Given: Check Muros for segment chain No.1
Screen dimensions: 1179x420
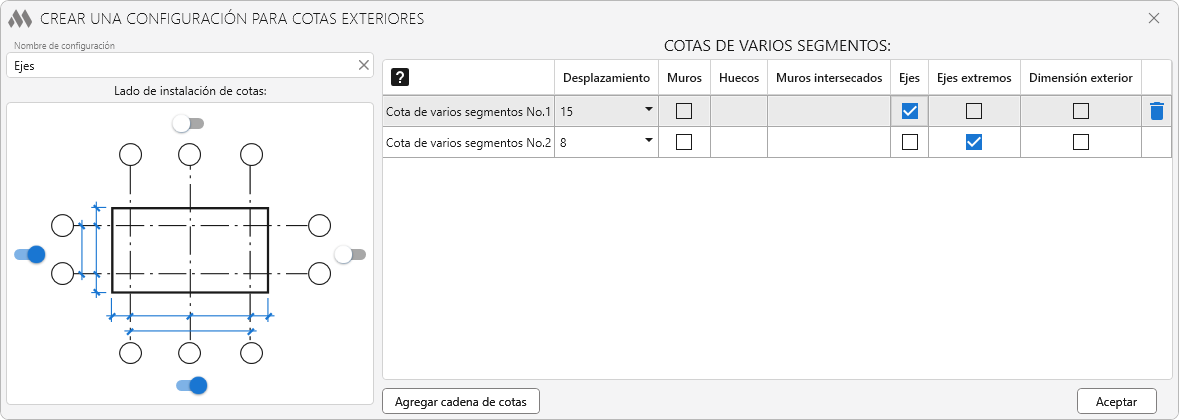Looking at the screenshot, I should point(684,111).
